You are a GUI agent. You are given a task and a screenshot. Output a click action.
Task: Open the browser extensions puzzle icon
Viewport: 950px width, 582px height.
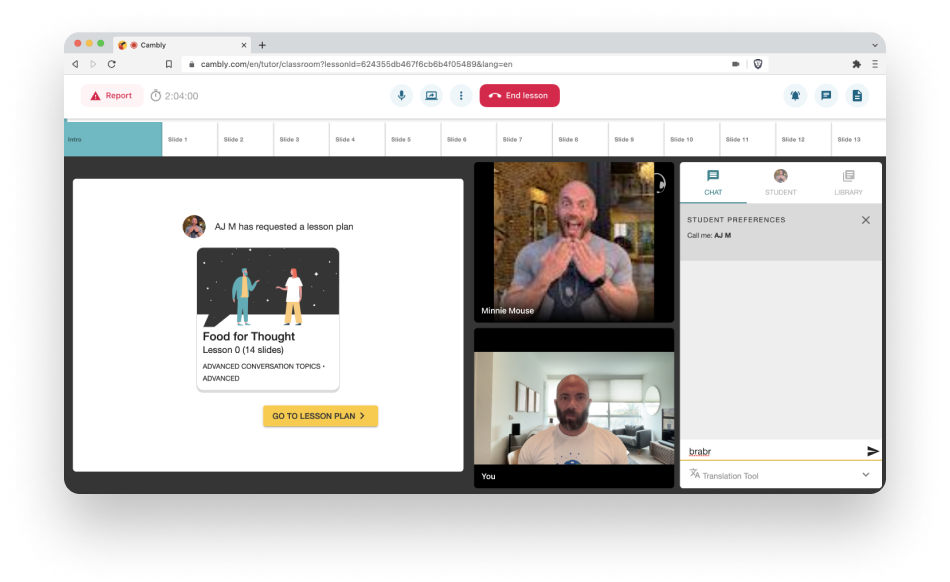point(856,64)
